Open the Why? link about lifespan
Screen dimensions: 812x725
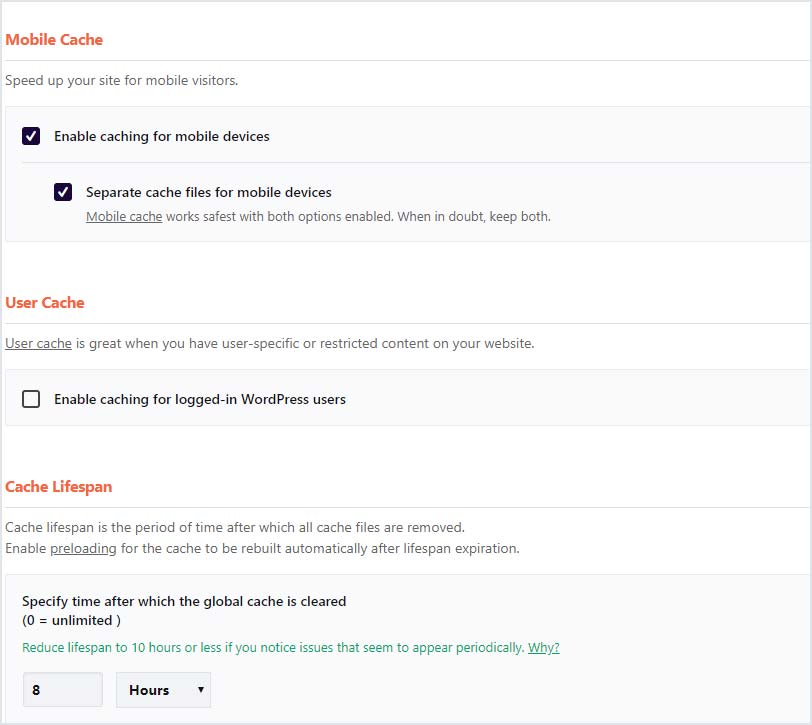coord(543,647)
